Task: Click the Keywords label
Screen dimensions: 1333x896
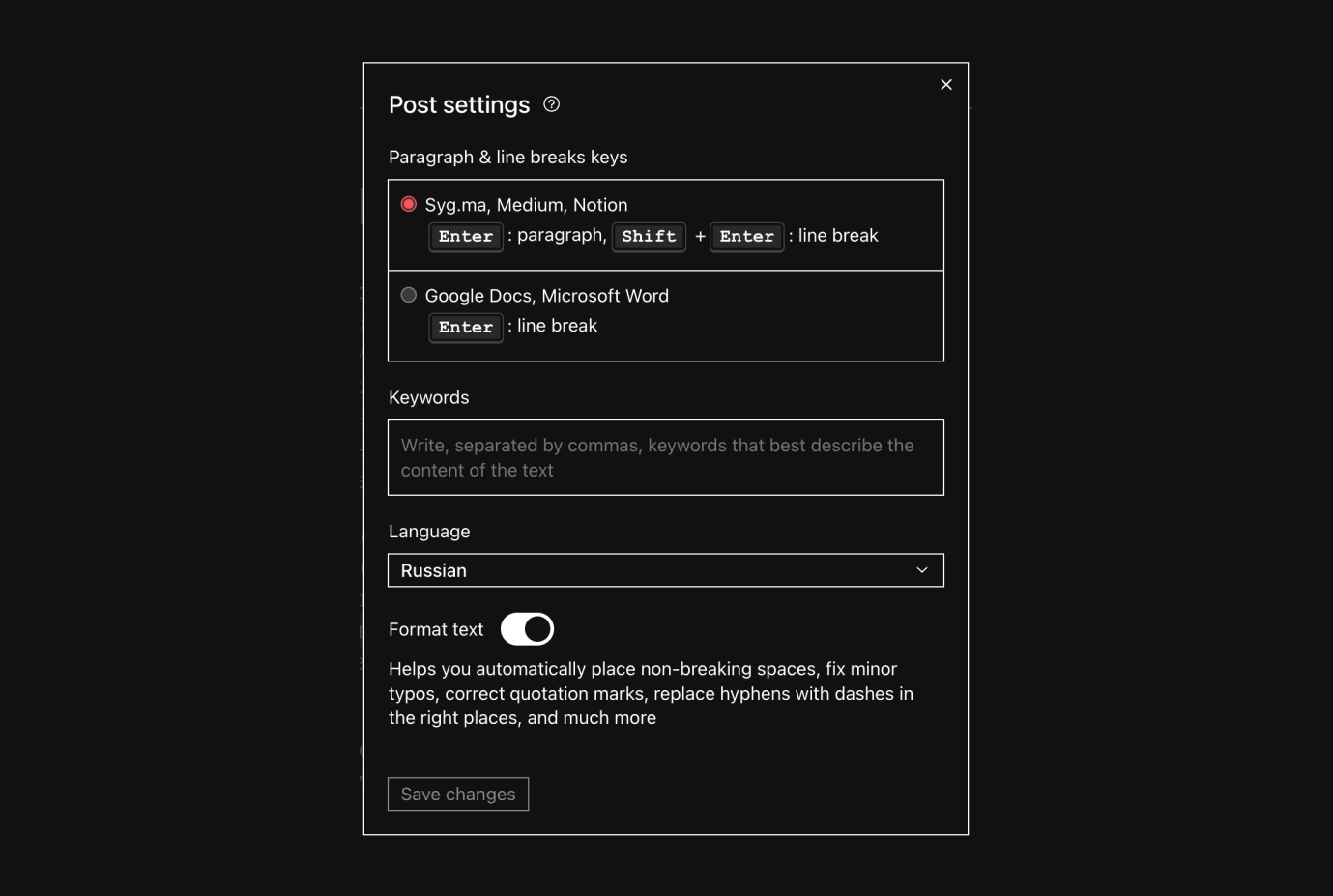Action: click(x=429, y=397)
